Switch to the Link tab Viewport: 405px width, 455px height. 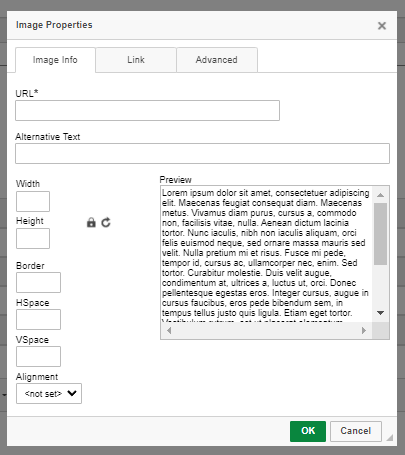tap(136, 60)
